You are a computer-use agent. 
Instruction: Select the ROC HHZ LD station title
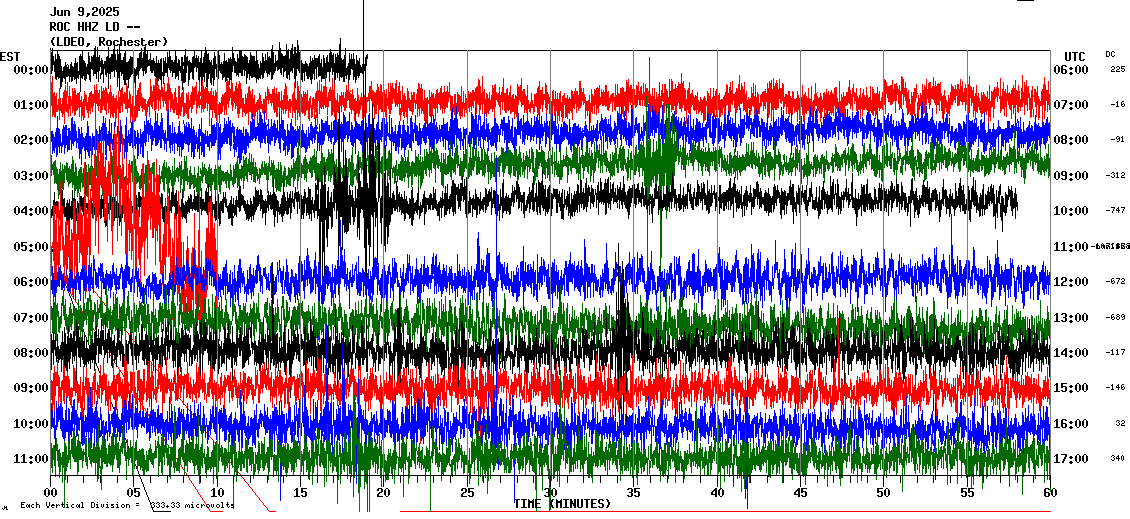[x=97, y=27]
